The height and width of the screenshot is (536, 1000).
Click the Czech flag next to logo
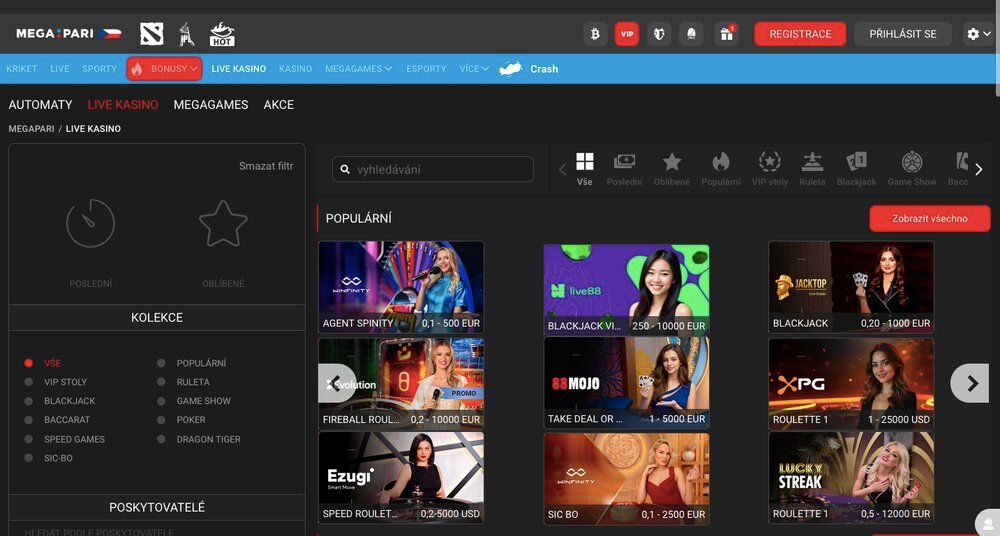tap(110, 33)
